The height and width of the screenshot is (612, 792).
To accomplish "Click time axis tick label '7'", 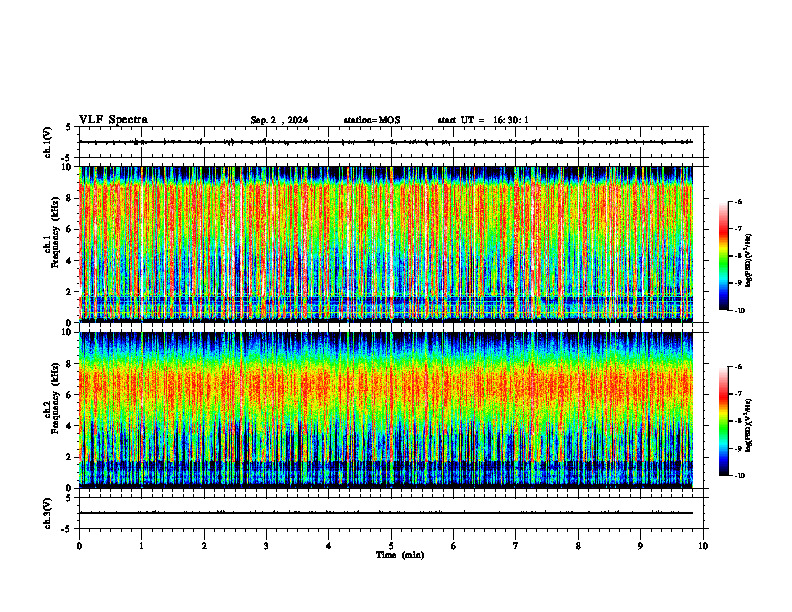I will tap(516, 546).
